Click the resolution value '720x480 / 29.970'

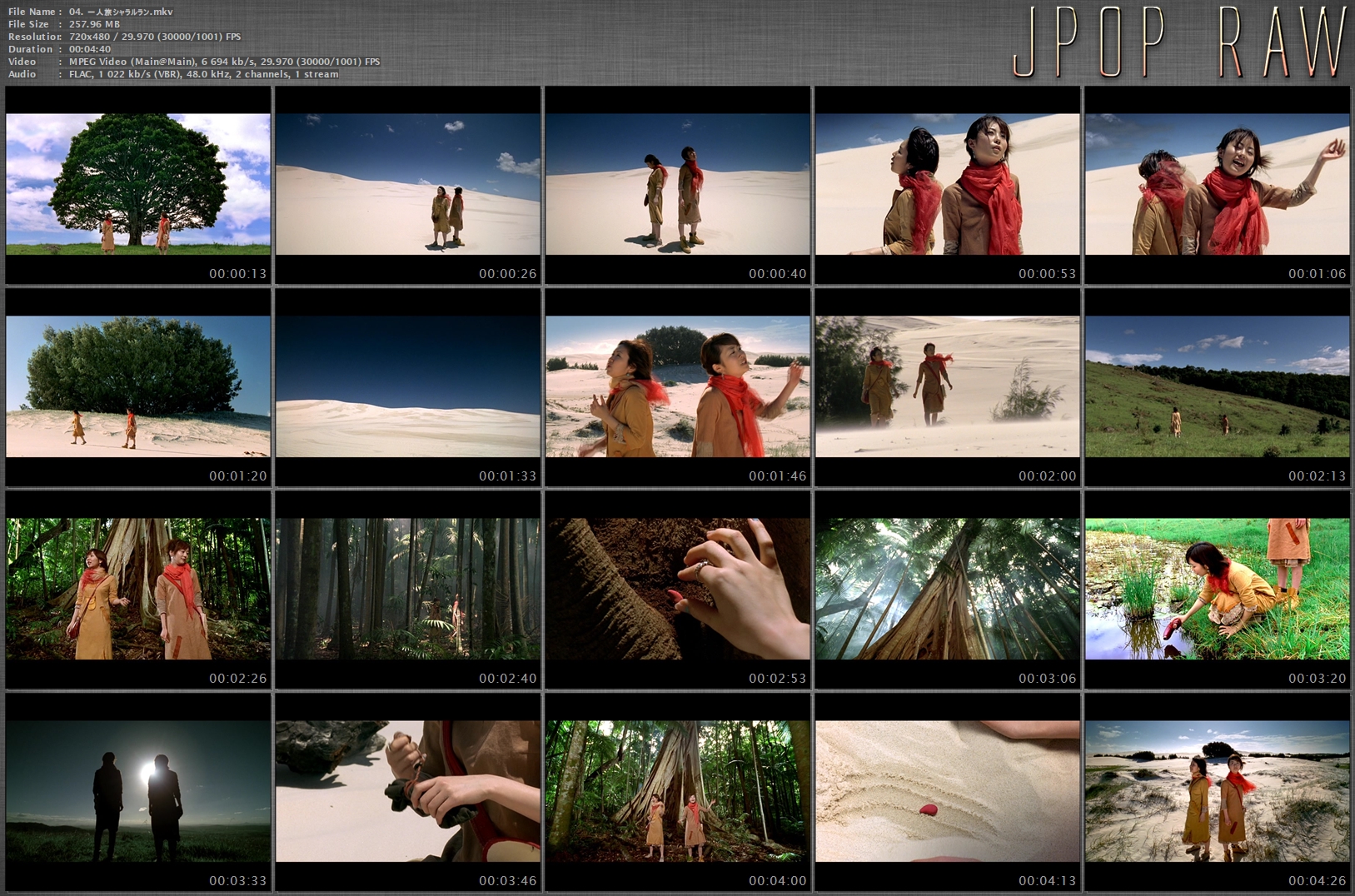[133, 37]
